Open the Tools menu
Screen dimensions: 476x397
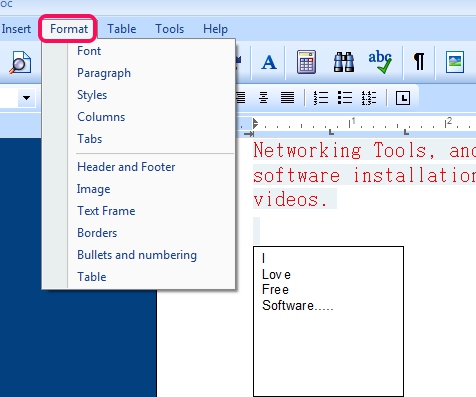pyautogui.click(x=169, y=29)
